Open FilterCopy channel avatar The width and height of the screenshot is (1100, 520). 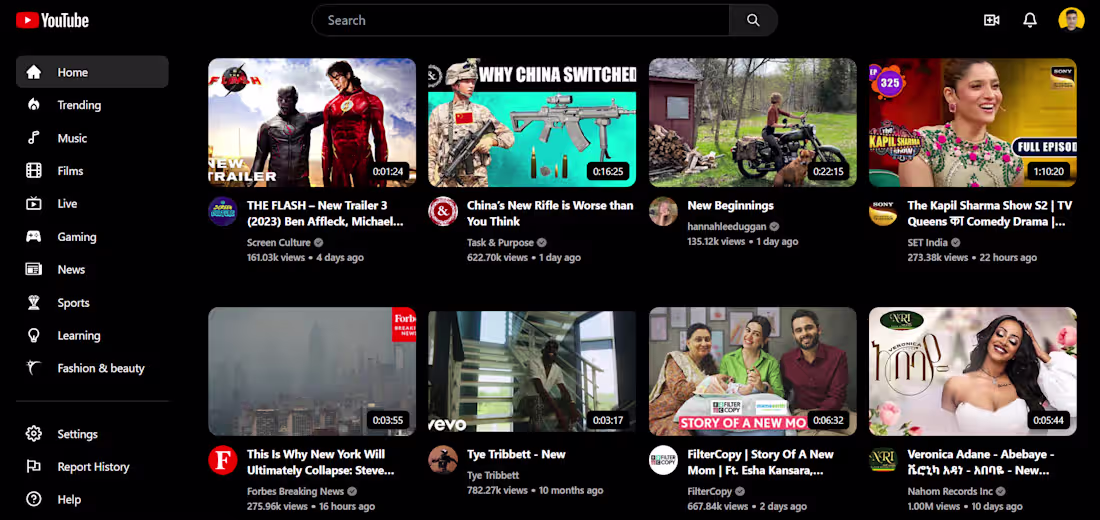pyautogui.click(x=663, y=460)
